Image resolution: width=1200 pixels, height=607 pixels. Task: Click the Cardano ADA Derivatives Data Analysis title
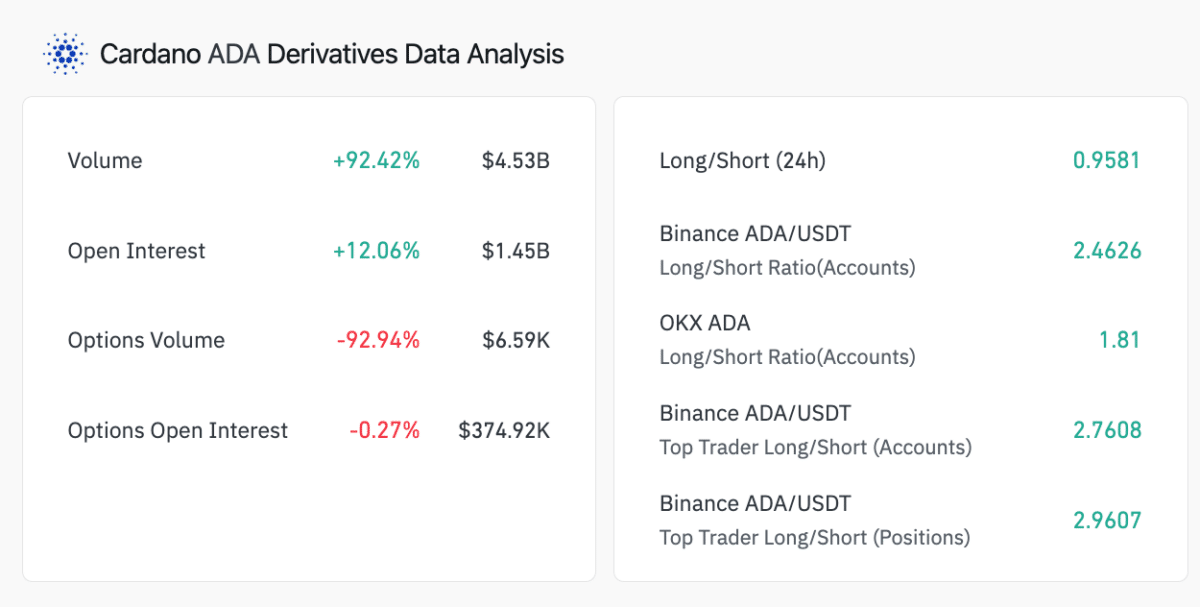tap(331, 54)
